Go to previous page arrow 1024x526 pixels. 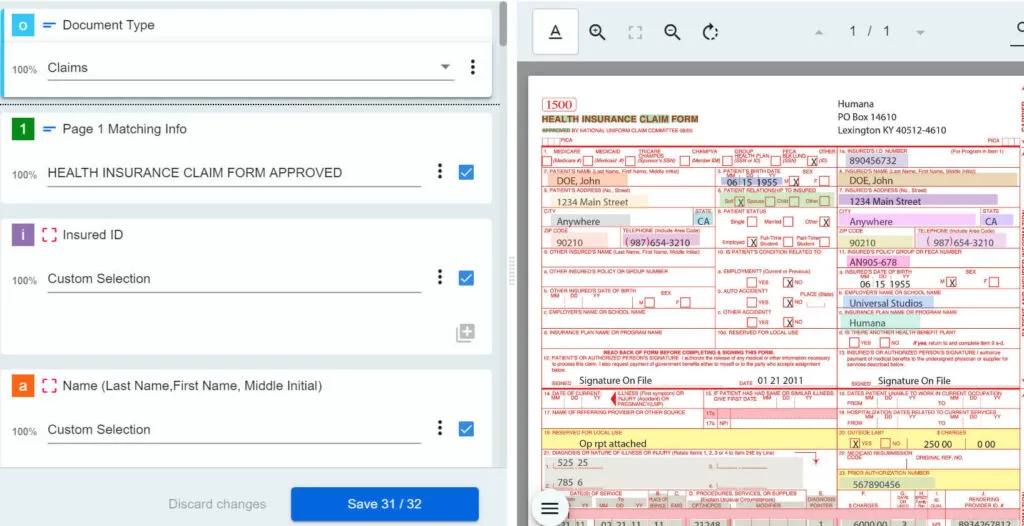[x=818, y=32]
